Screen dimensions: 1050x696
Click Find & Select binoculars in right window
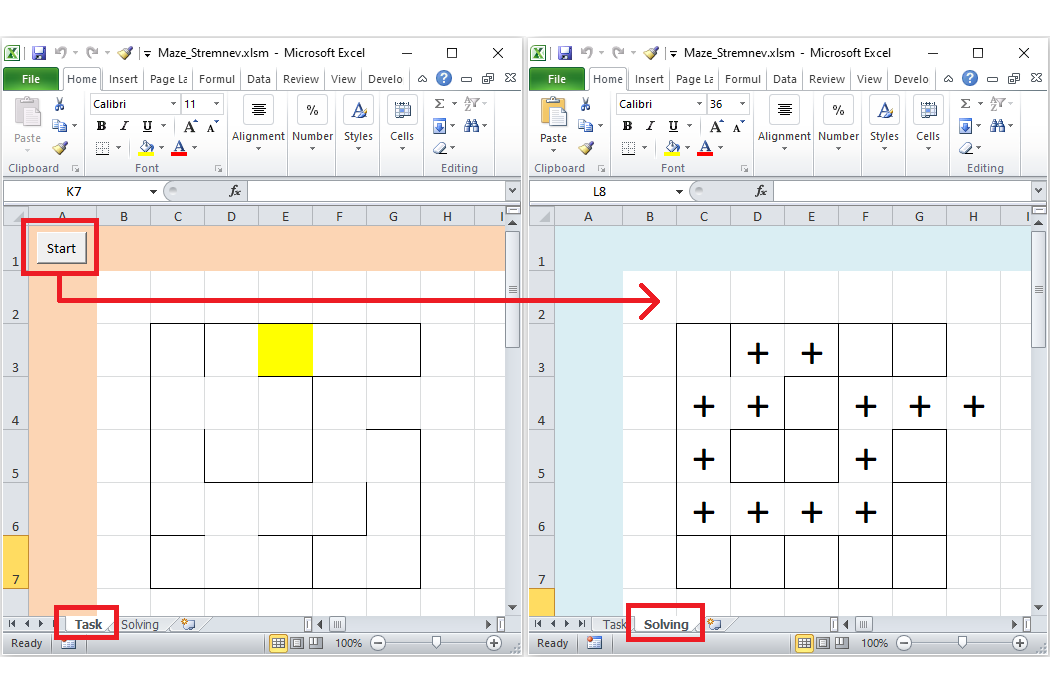[998, 126]
